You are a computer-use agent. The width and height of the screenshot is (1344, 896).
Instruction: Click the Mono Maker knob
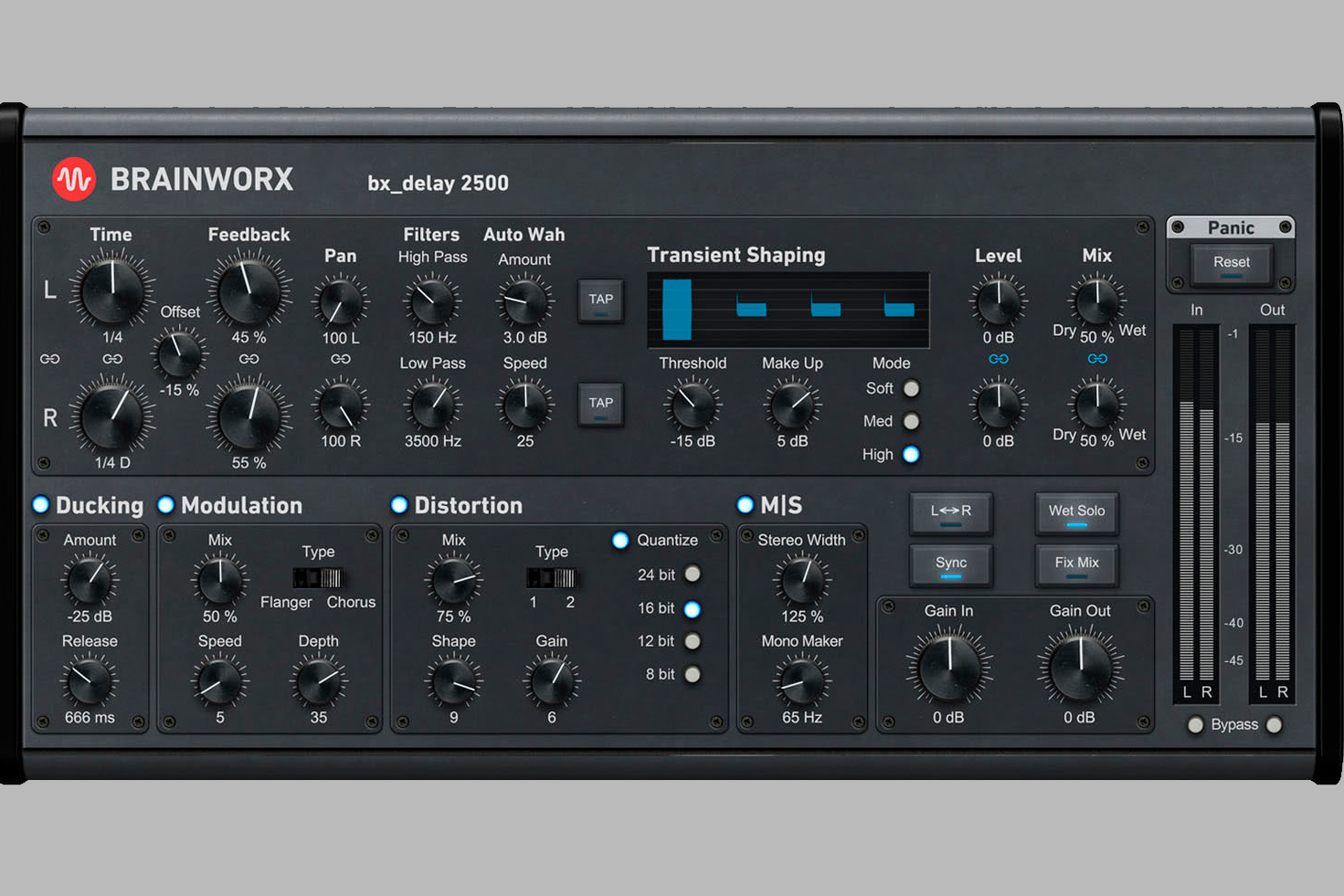tap(802, 682)
